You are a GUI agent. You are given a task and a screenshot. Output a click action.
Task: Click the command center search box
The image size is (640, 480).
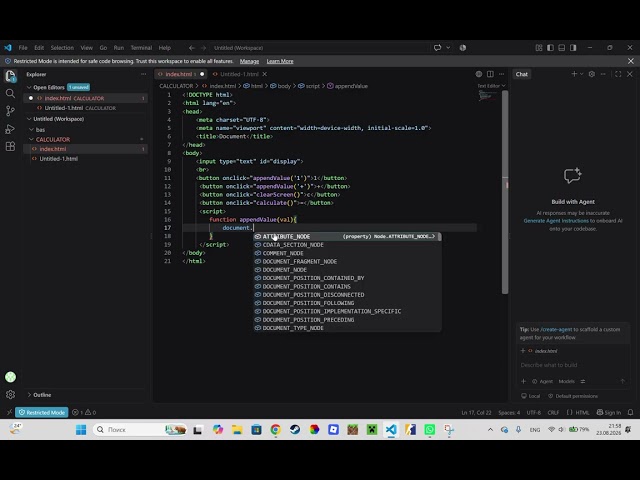coord(321,48)
